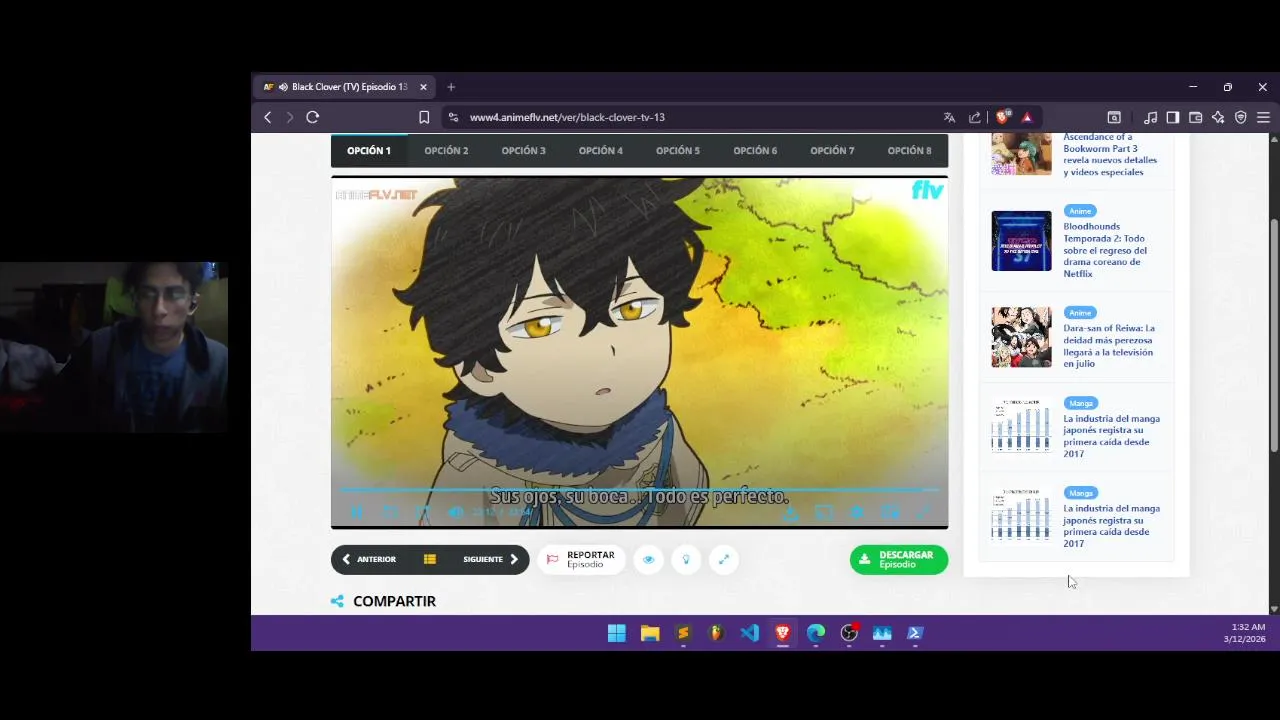Image resolution: width=1280 pixels, height=720 pixels.
Task: Open PowerShell from the taskbar
Action: point(915,633)
